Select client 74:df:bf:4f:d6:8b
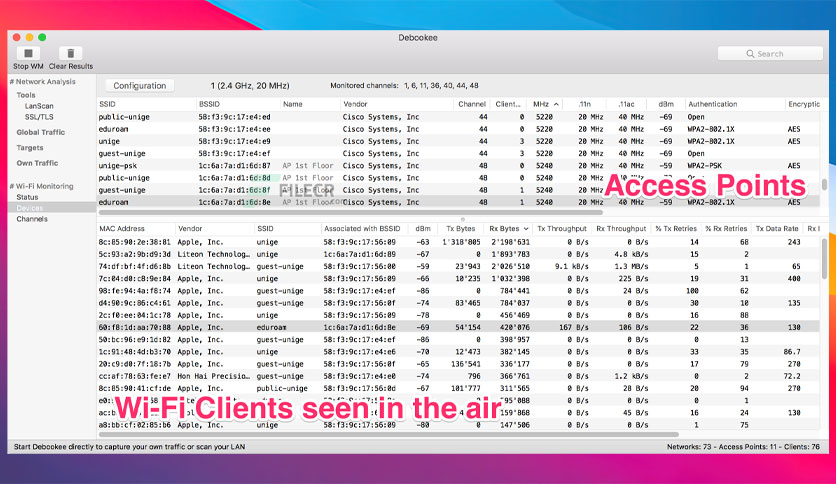836x484 pixels. click(x=459, y=267)
